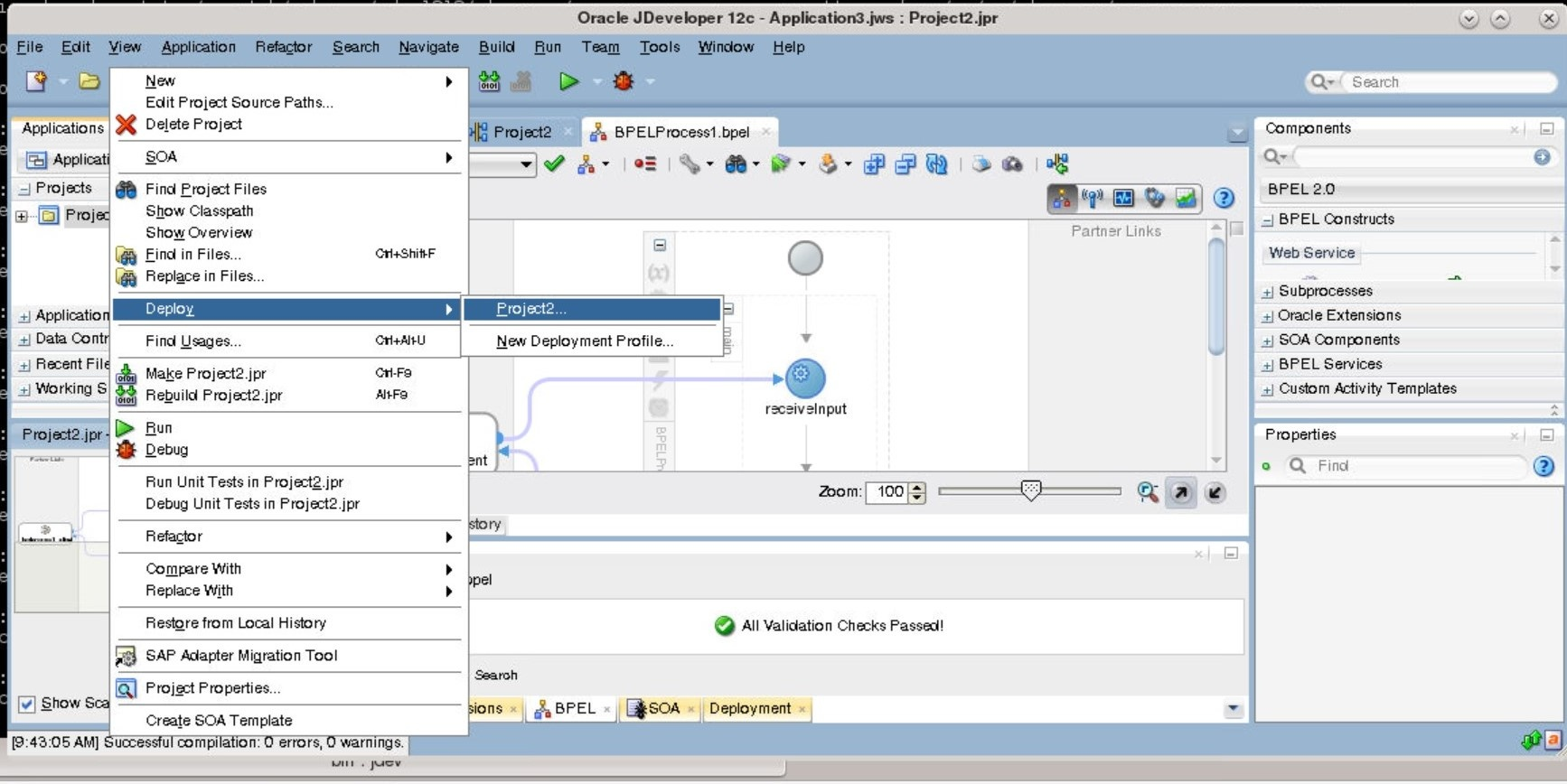Open the Deployment log tab
1567x784 pixels.
coord(756,709)
